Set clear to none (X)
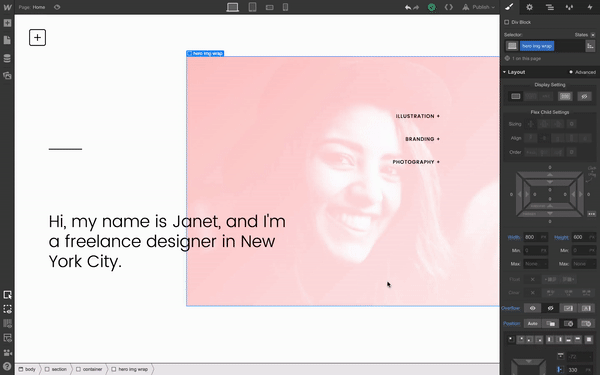This screenshot has height=375, width=600. tap(532, 293)
